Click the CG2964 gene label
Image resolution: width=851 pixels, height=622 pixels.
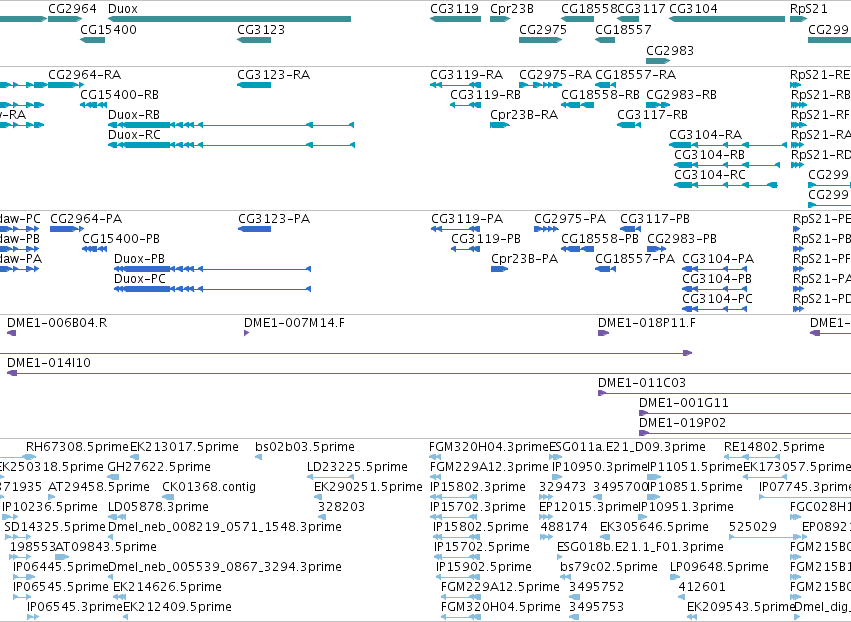[72, 9]
